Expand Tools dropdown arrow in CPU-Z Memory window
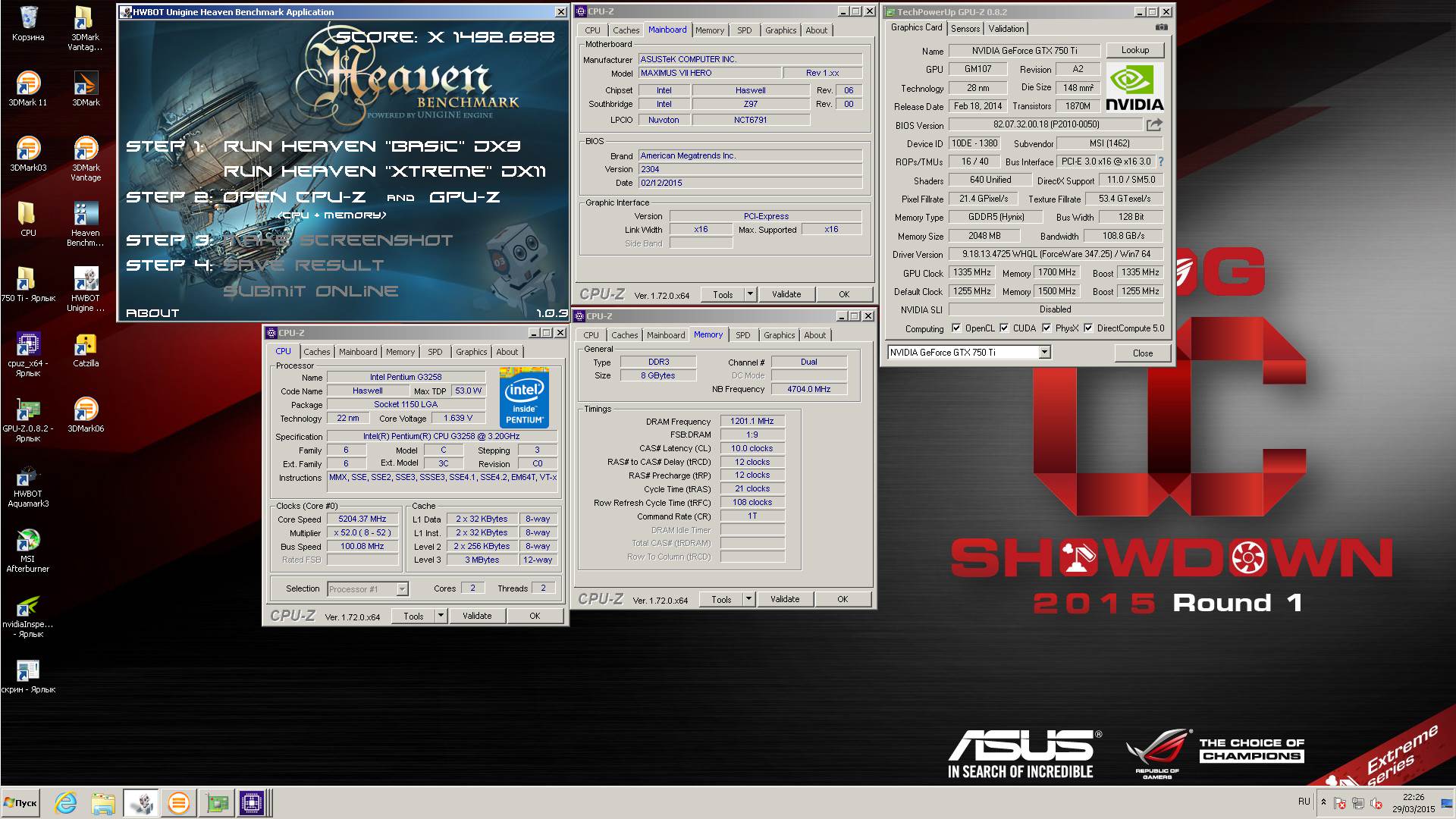Viewport: 1456px width, 819px height. point(748,599)
